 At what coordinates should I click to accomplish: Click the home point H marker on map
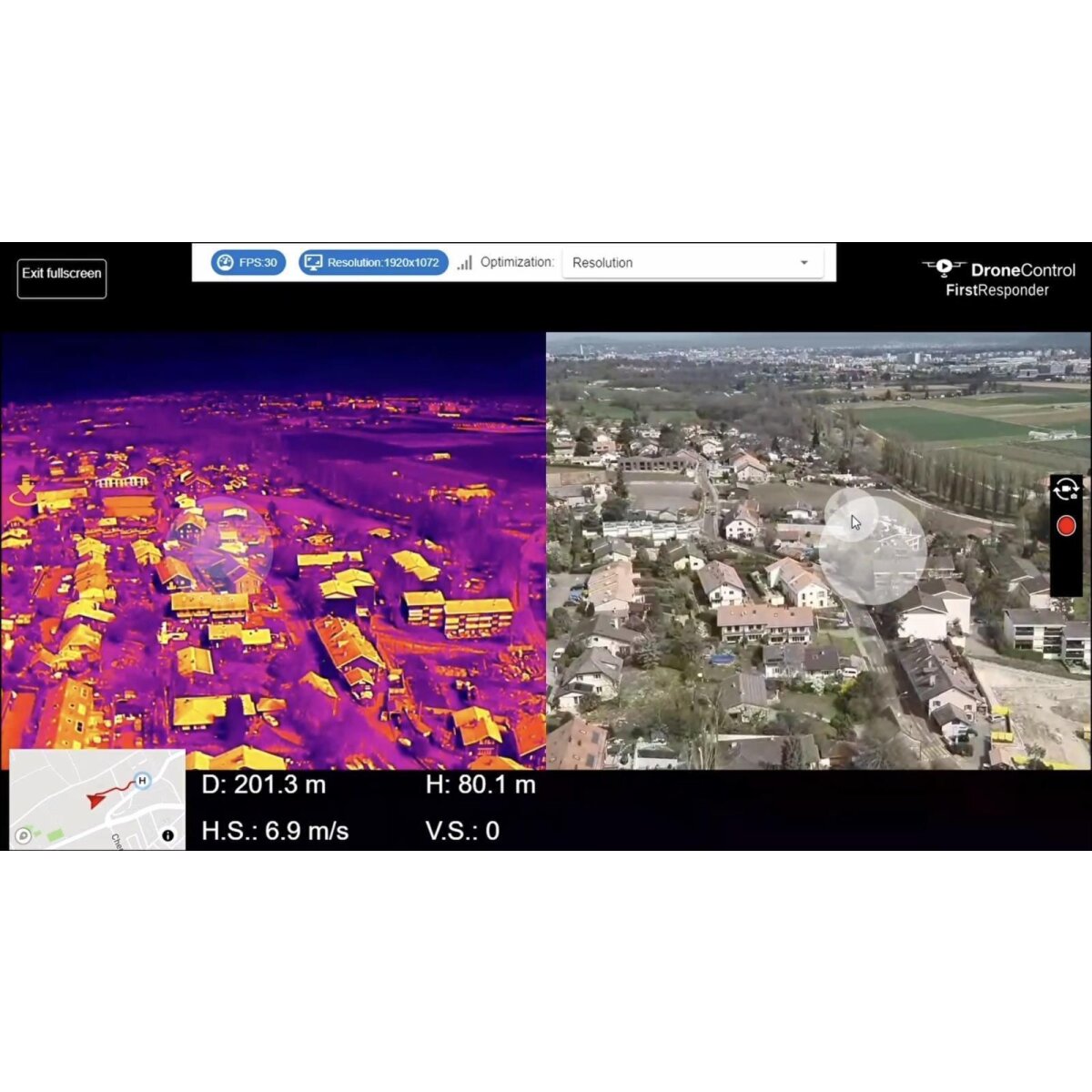pyautogui.click(x=142, y=781)
